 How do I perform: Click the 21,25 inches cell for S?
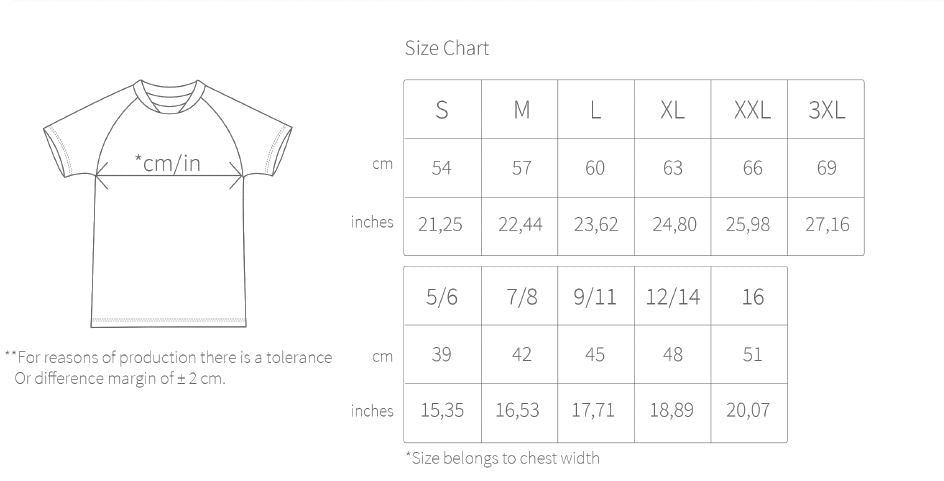(442, 226)
